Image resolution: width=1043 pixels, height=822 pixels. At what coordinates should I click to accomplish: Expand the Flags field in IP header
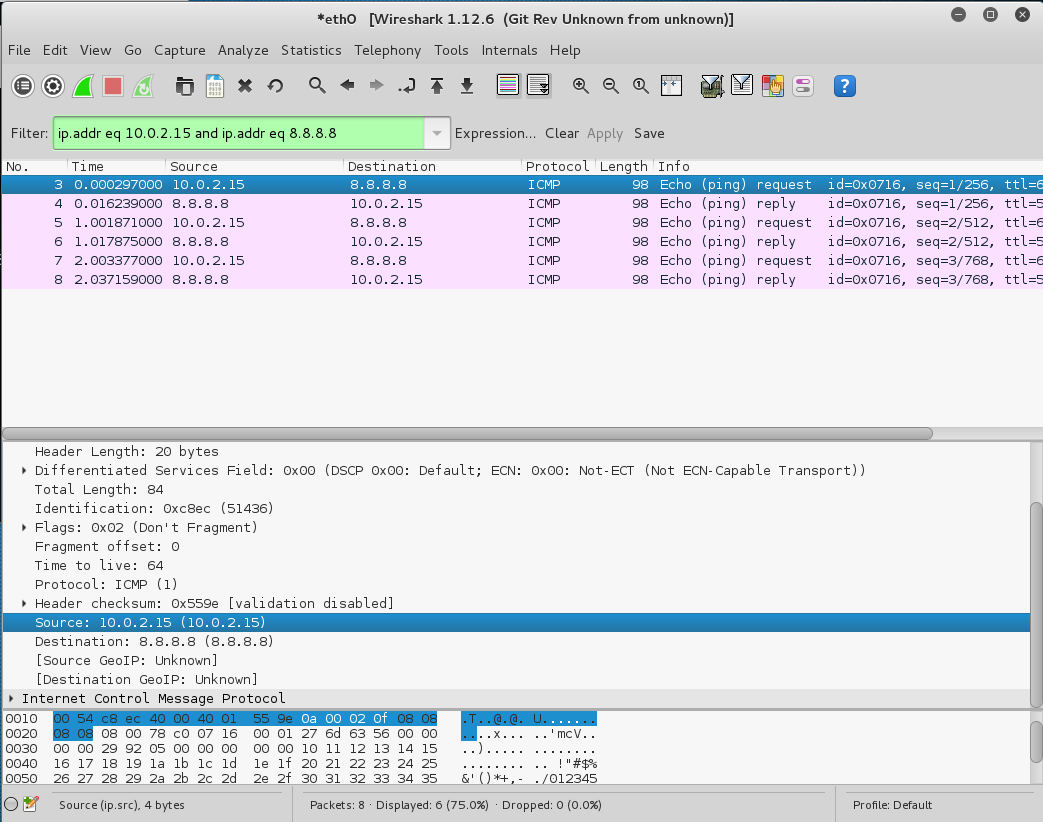(x=22, y=527)
